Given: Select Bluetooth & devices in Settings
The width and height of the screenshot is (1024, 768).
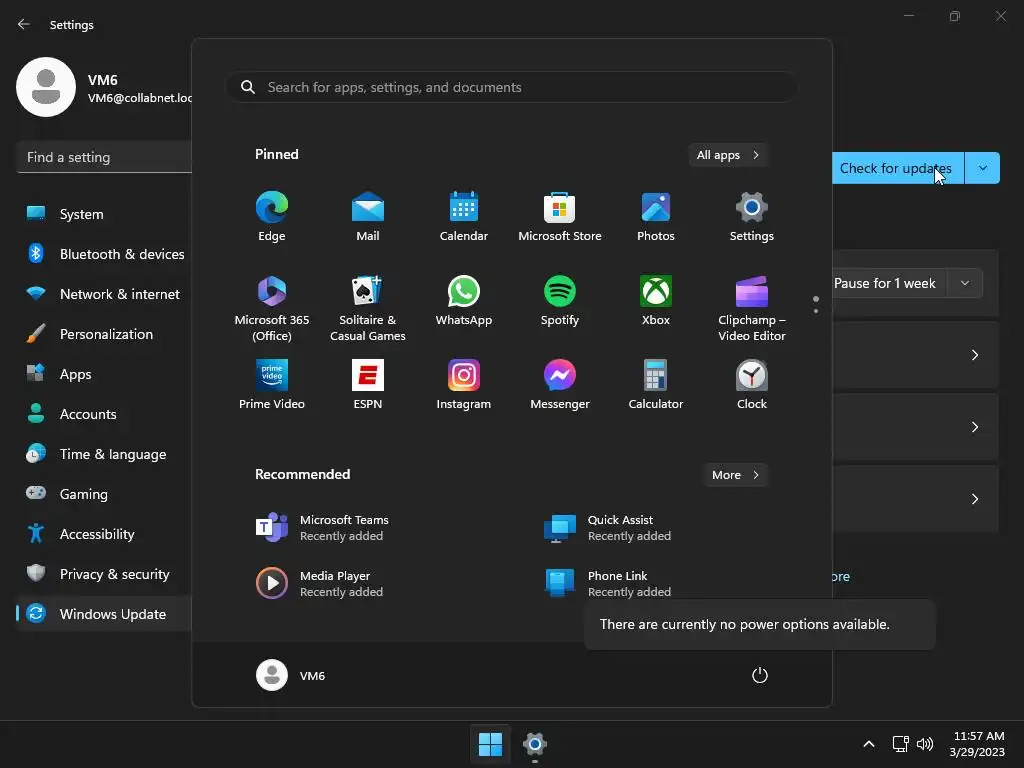Looking at the screenshot, I should pos(104,253).
